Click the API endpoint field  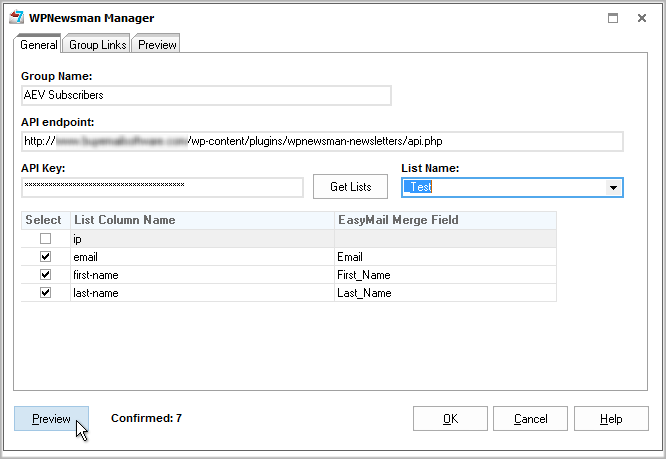coord(322,141)
